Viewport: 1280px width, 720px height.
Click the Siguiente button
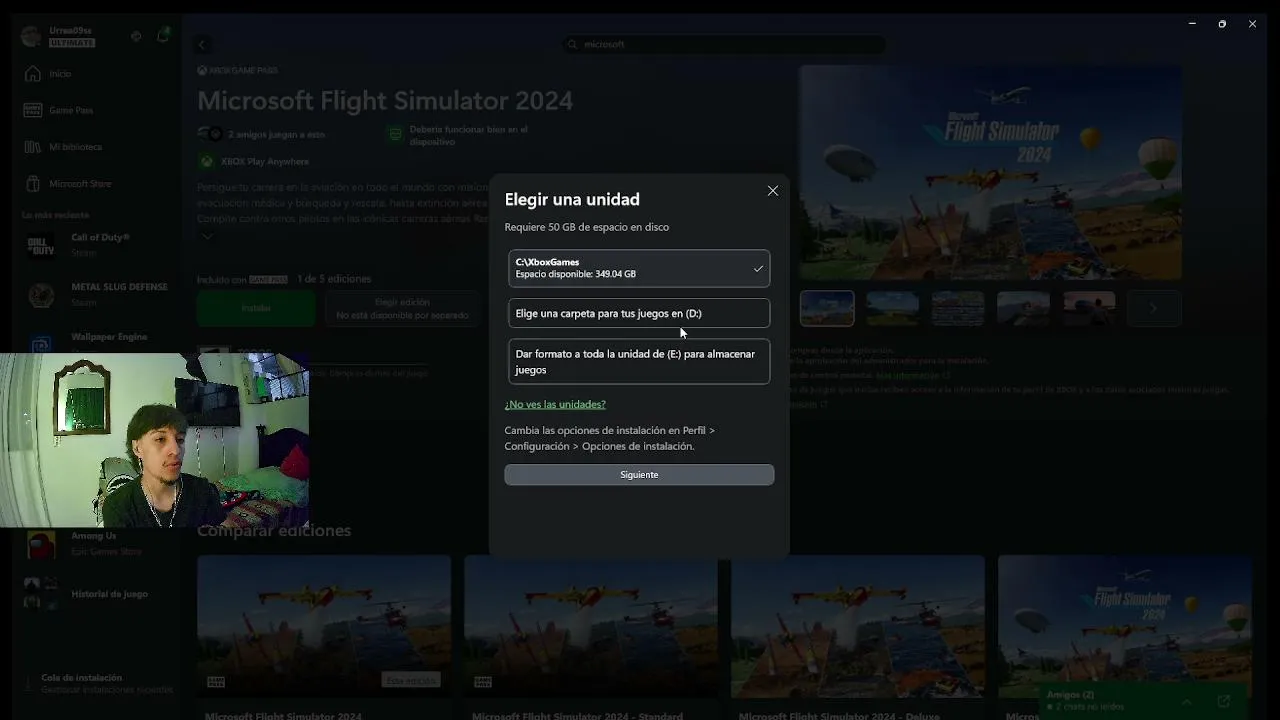click(639, 475)
